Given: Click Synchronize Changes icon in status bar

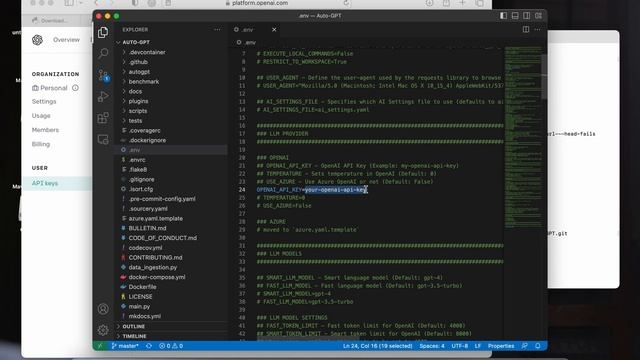Looking at the screenshot, I should coord(149,346).
